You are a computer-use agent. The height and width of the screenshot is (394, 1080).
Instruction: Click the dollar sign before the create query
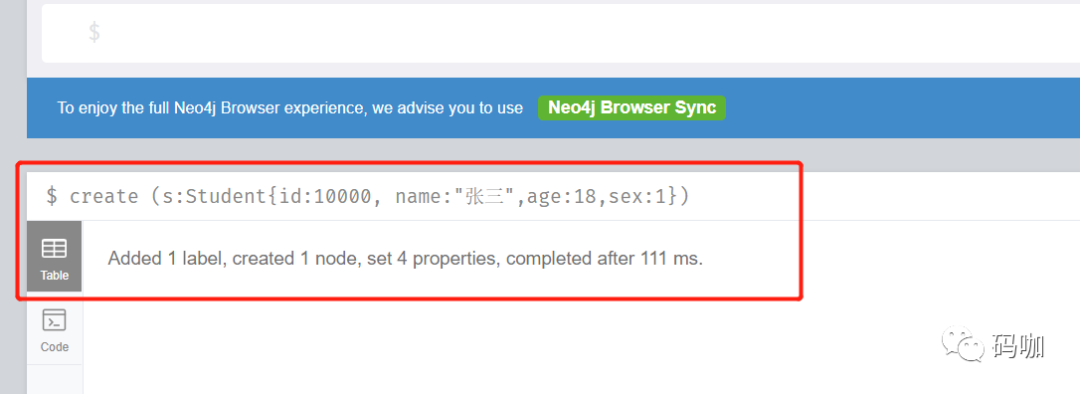(x=52, y=196)
